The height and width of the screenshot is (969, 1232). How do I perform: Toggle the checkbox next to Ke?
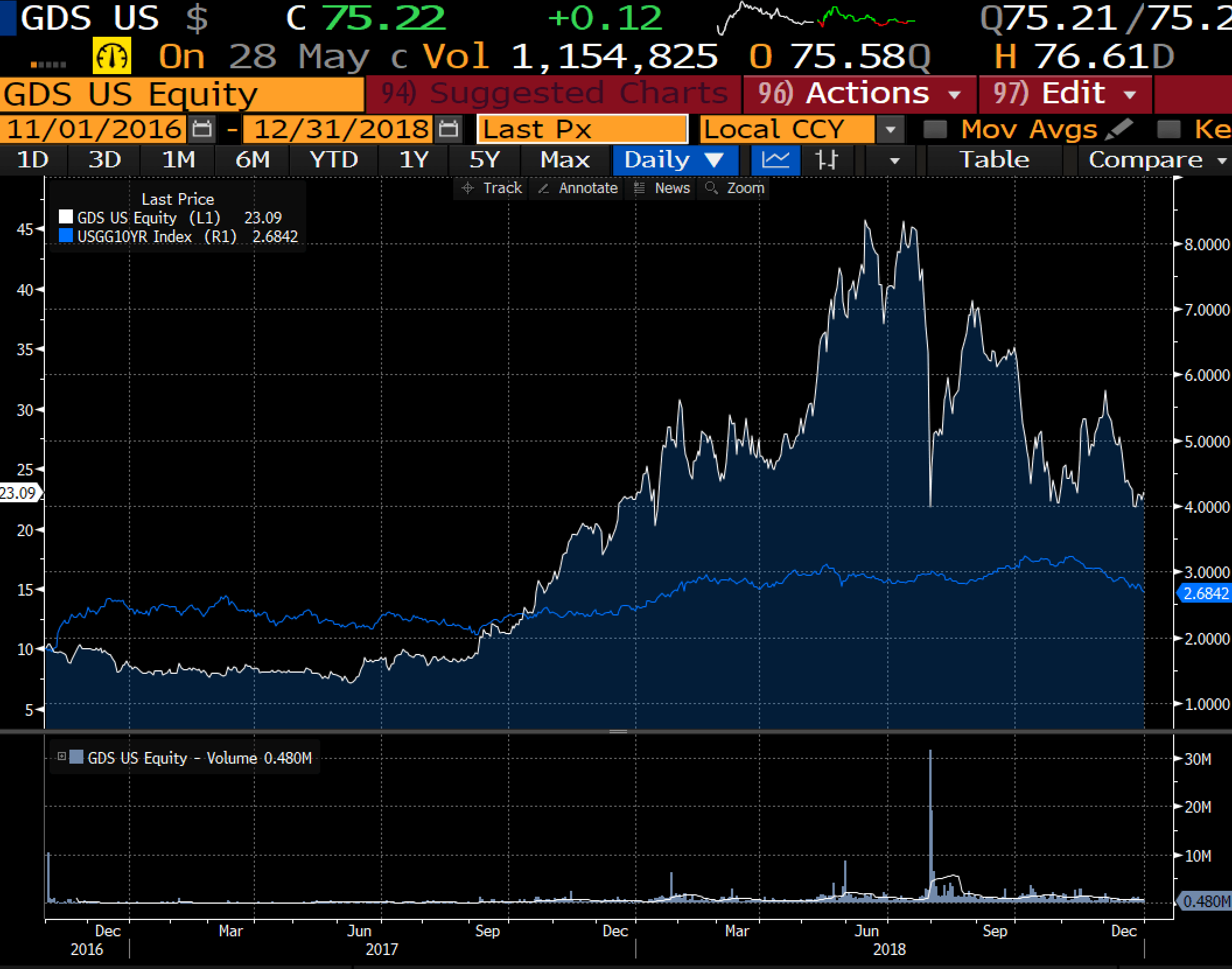pos(1168,129)
